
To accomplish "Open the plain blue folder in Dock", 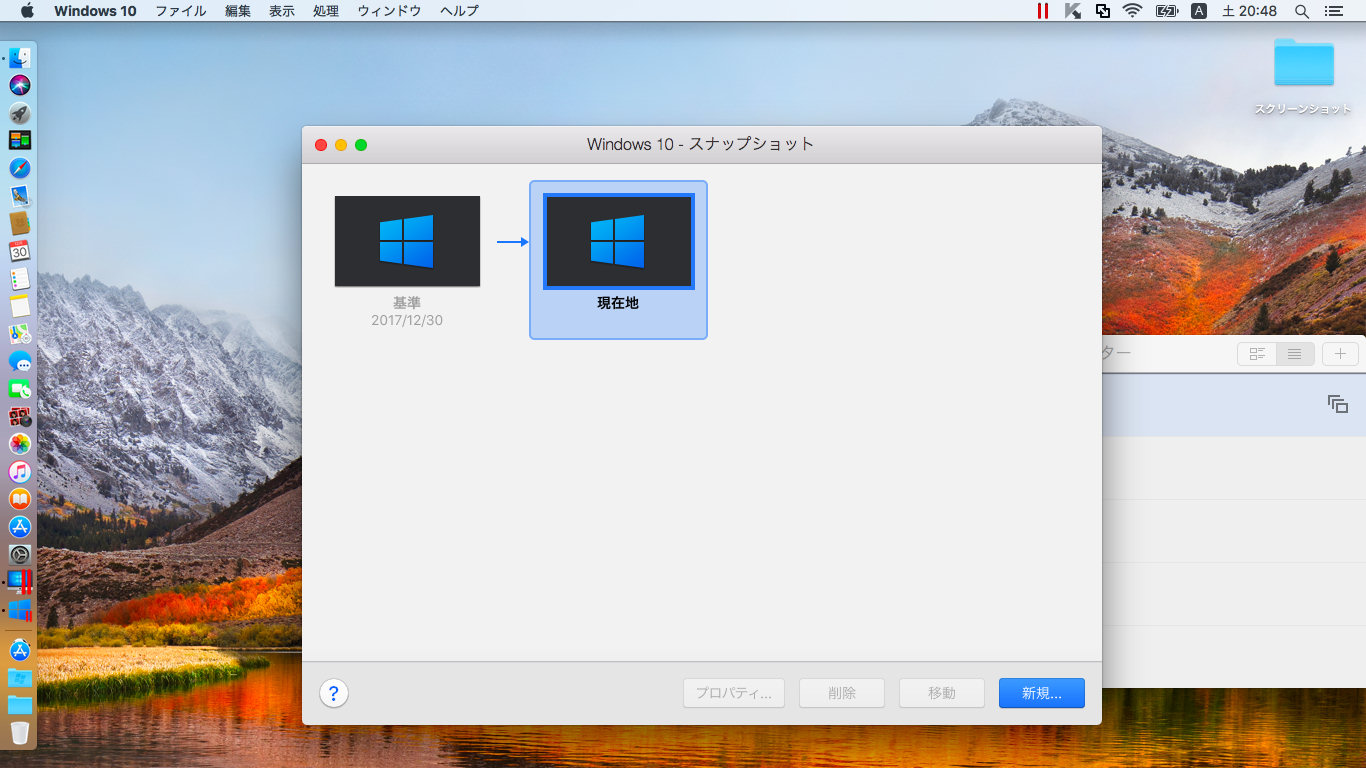I will click(x=20, y=705).
